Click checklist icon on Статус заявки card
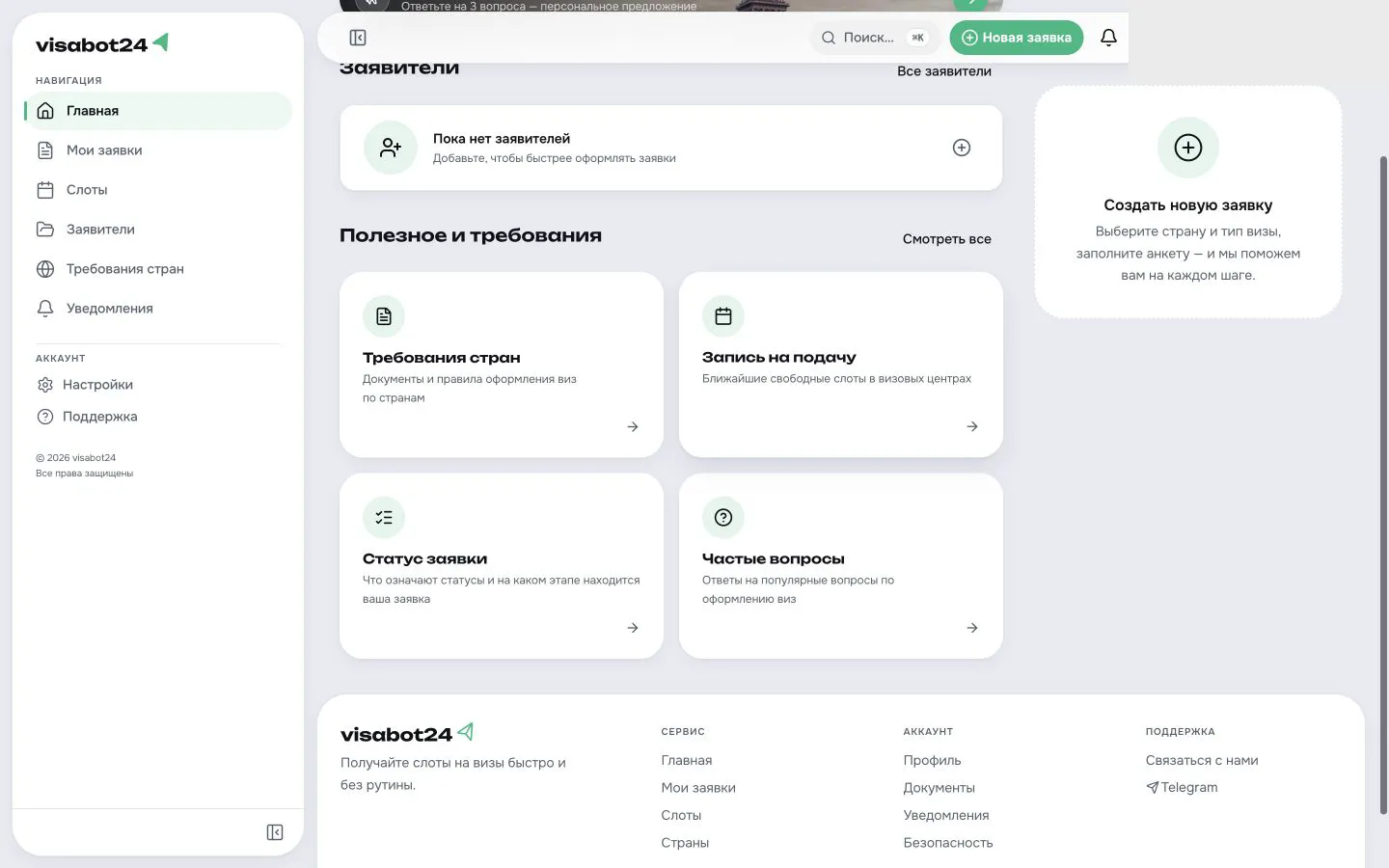Image resolution: width=1389 pixels, height=868 pixels. coord(384,517)
